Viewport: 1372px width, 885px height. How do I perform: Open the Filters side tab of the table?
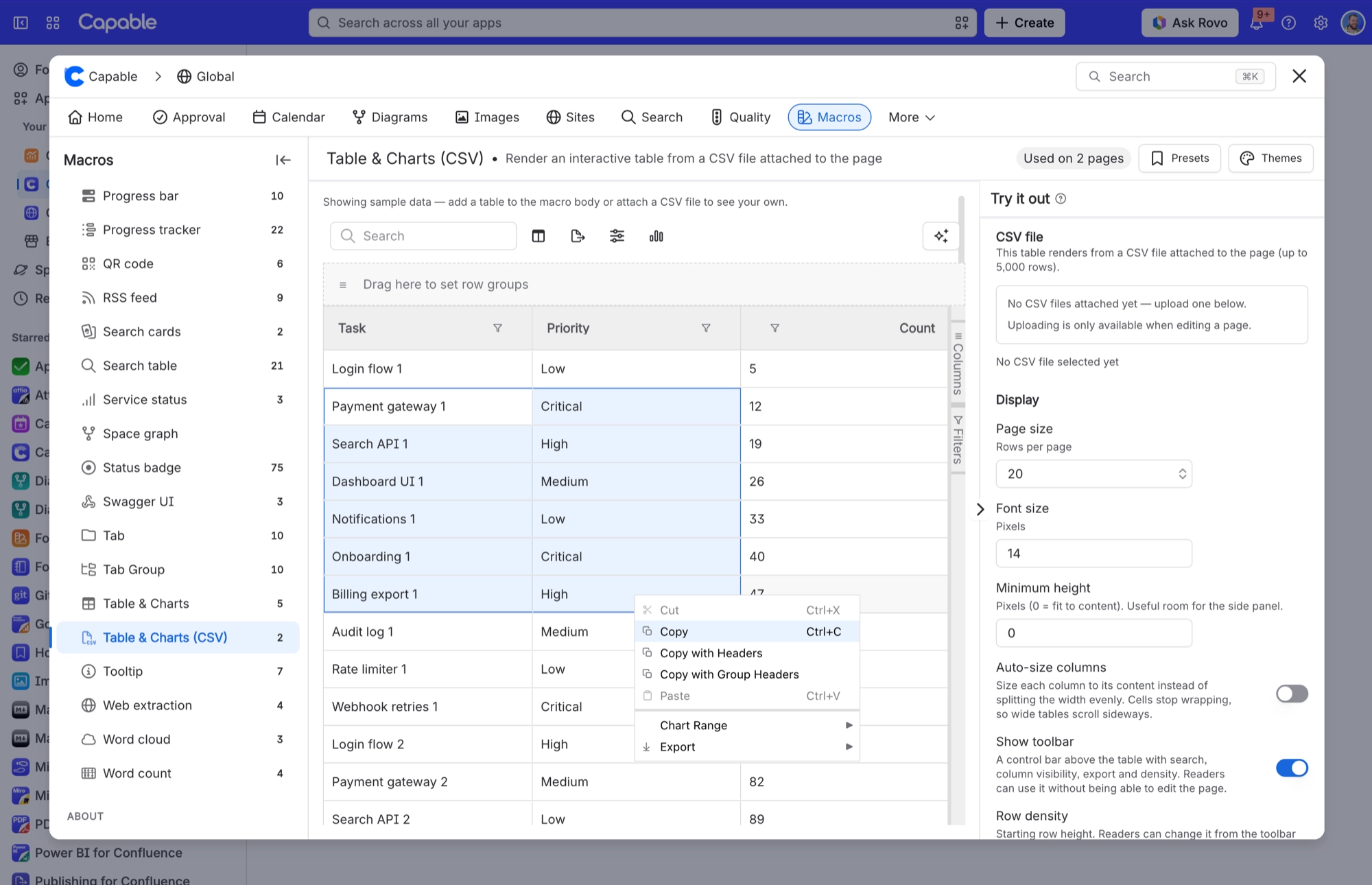958,440
